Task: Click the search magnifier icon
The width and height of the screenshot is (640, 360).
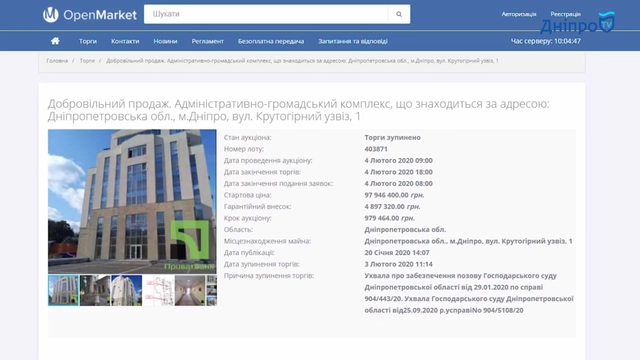Action: click(x=399, y=14)
